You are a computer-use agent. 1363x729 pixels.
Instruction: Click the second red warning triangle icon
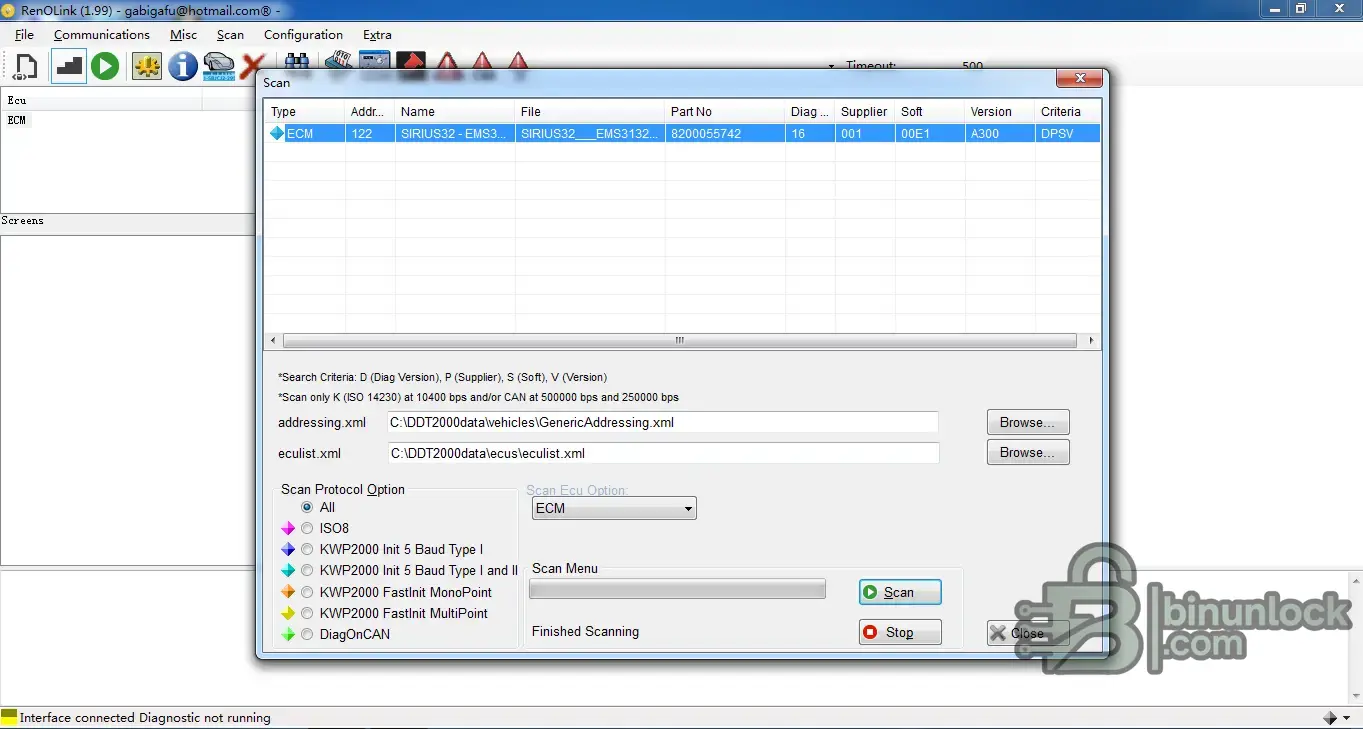click(x=483, y=62)
